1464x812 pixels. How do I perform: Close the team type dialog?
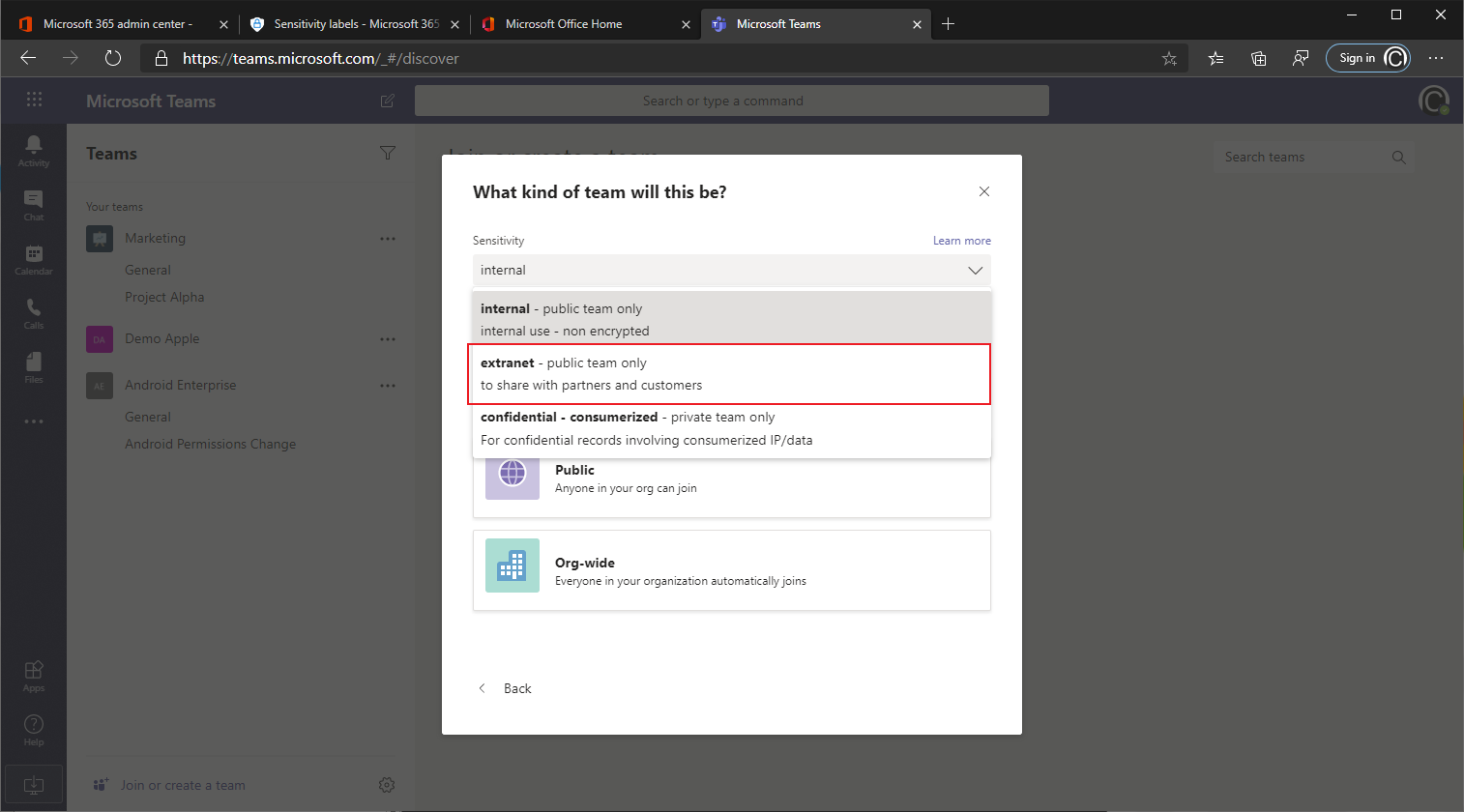984,191
